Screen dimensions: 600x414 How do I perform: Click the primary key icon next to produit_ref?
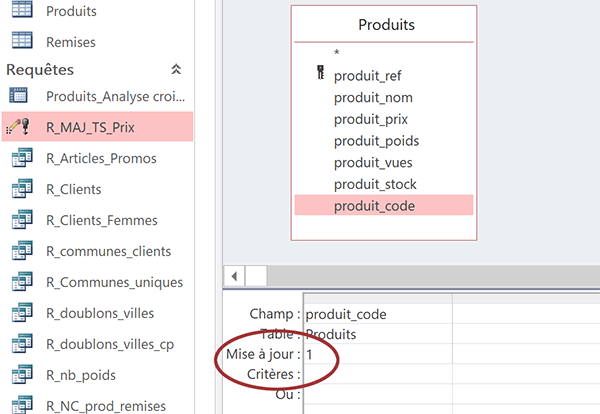321,72
